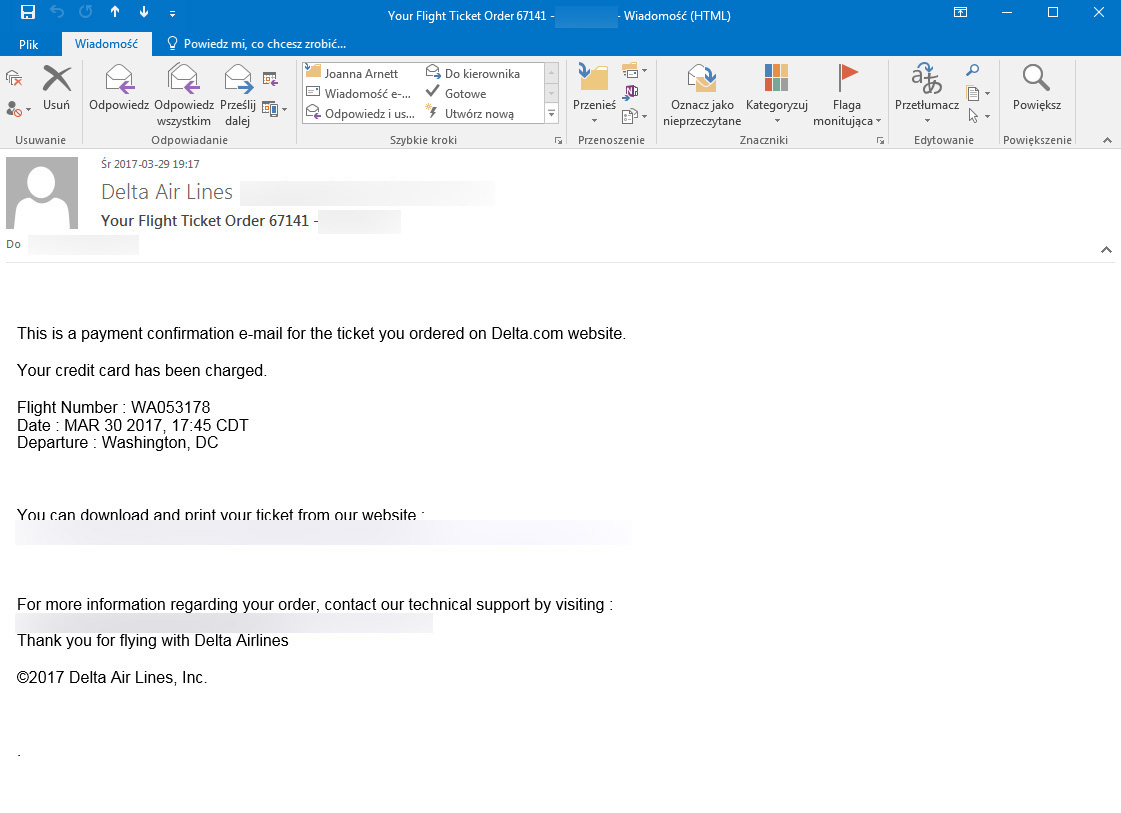Go to previous item arrow
The image size is (1121, 813).
[115, 14]
